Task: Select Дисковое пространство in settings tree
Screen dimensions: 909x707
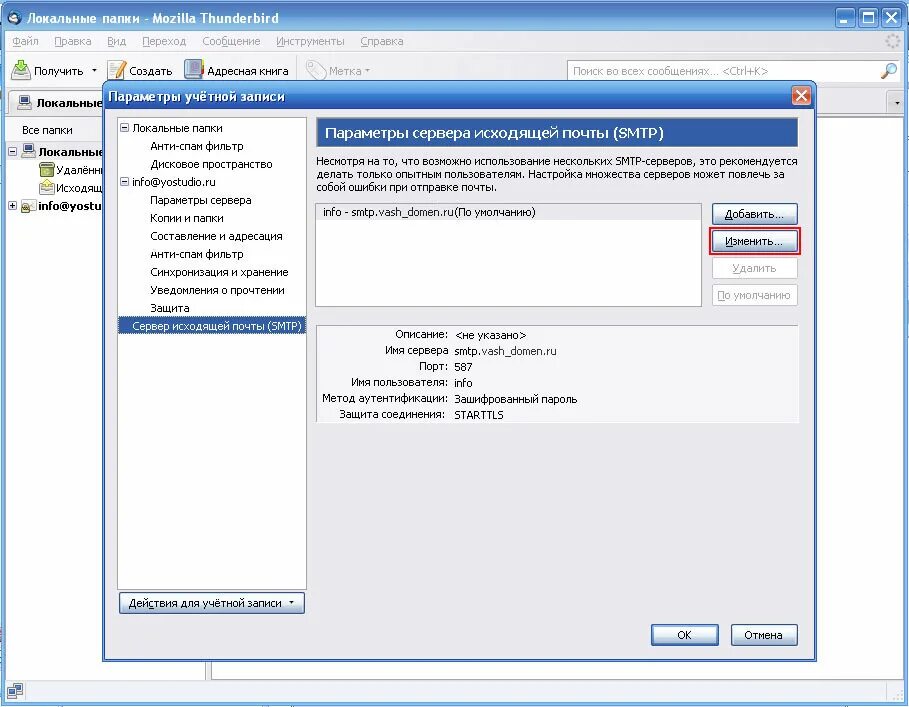Action: pos(211,164)
